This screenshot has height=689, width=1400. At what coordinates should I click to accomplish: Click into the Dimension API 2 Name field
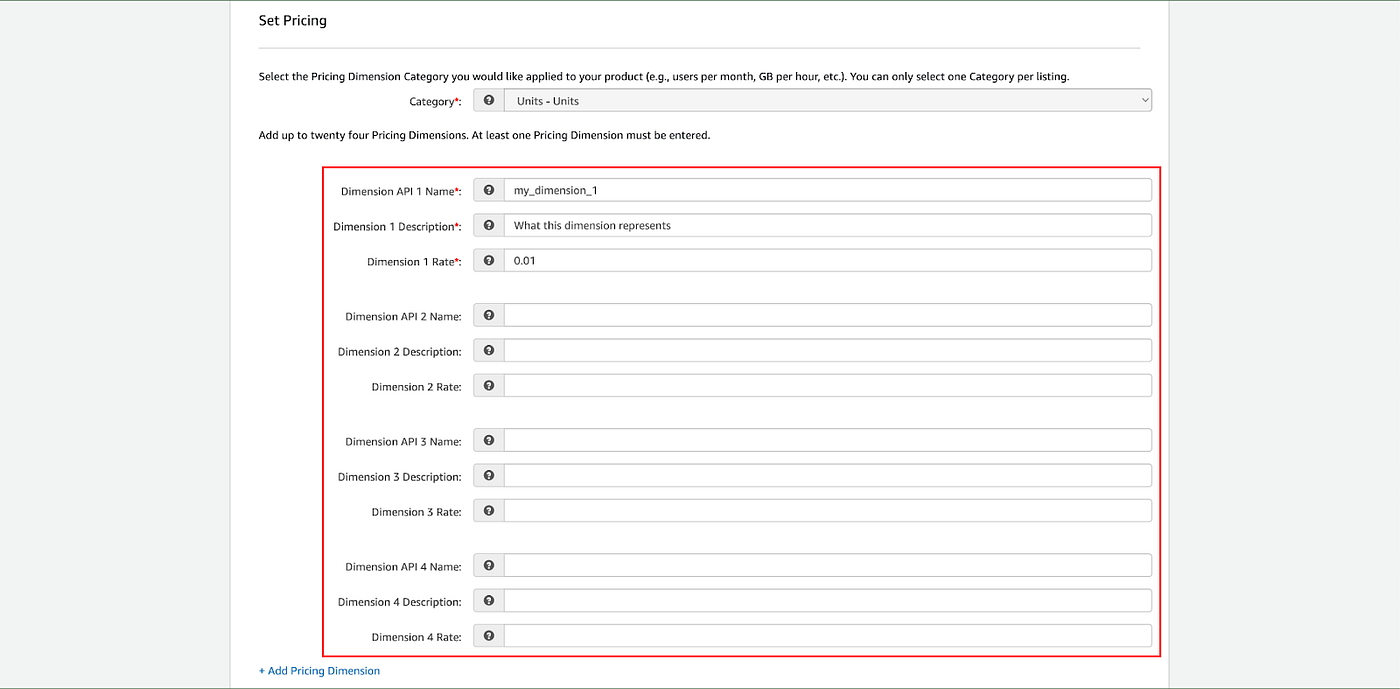point(828,315)
